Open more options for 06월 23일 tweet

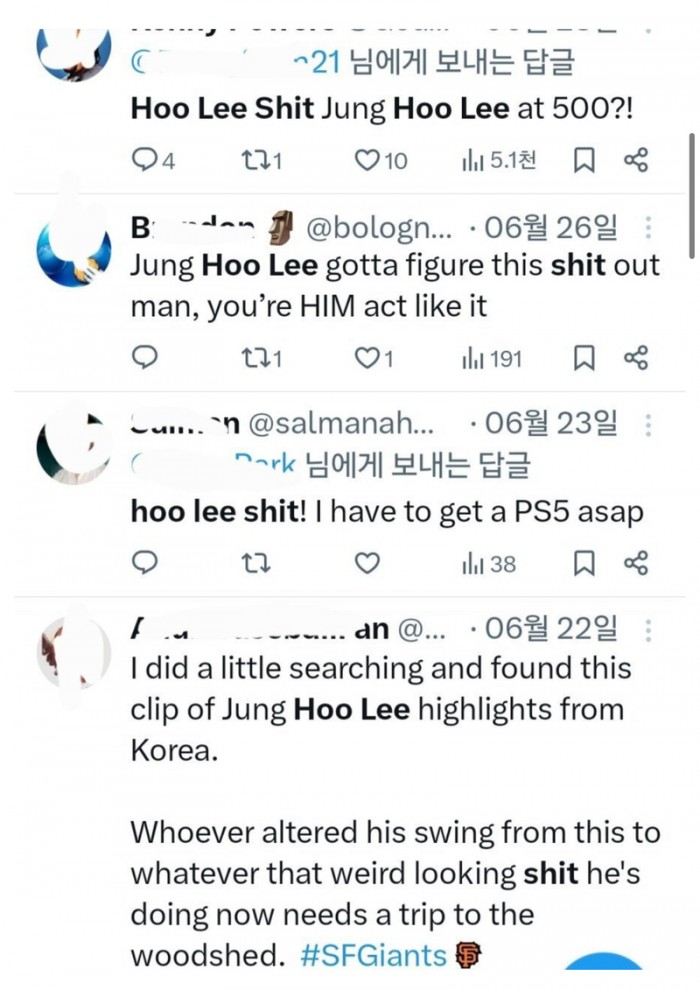(x=648, y=426)
